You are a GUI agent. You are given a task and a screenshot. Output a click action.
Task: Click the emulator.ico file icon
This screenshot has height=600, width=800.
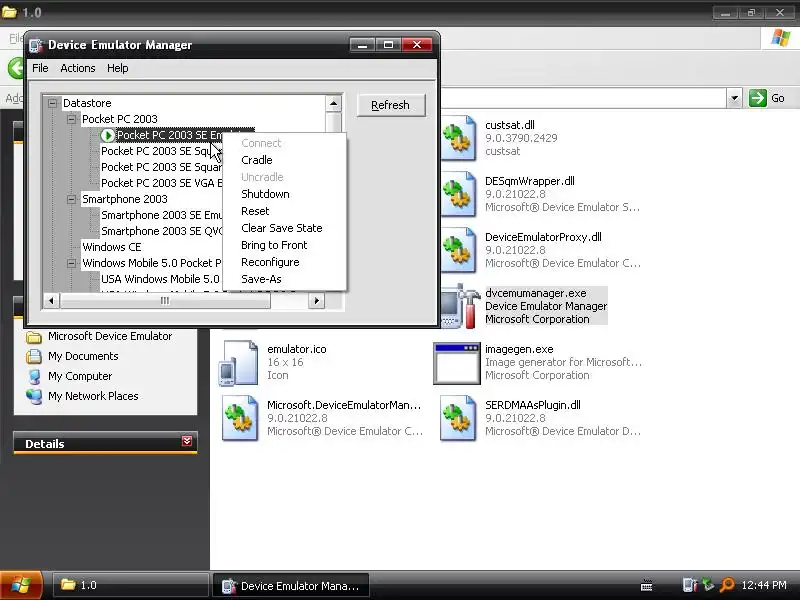(x=239, y=363)
